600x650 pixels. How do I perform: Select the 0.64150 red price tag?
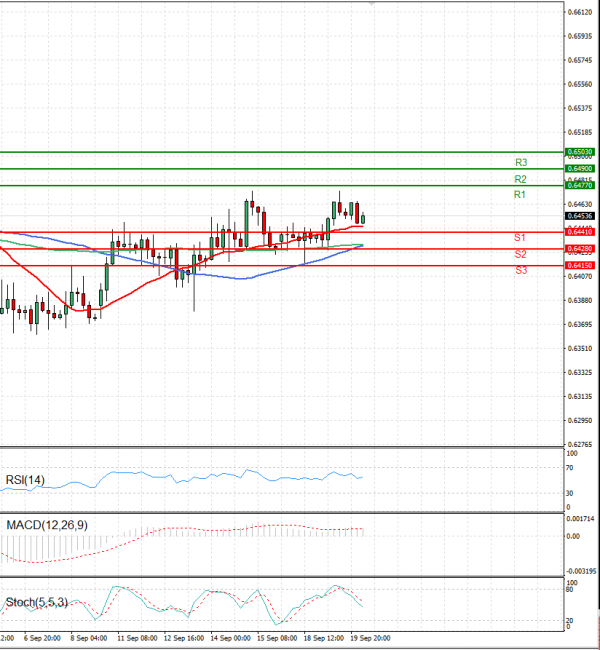580,265
